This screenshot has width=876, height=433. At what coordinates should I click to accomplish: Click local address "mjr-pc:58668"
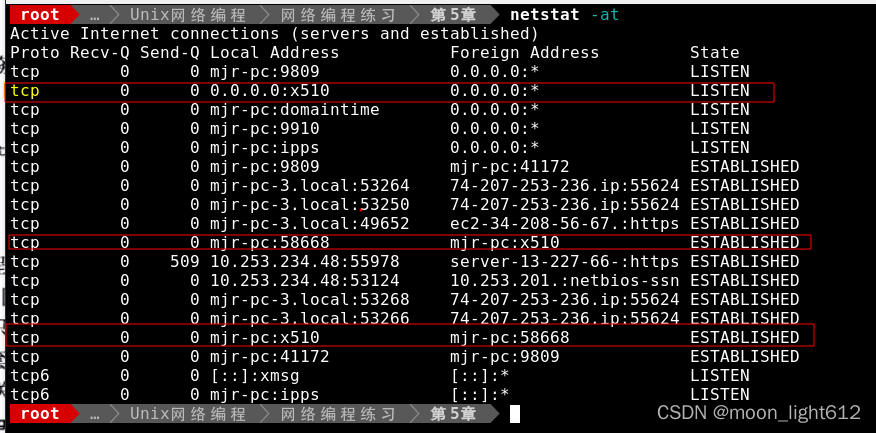pos(270,242)
